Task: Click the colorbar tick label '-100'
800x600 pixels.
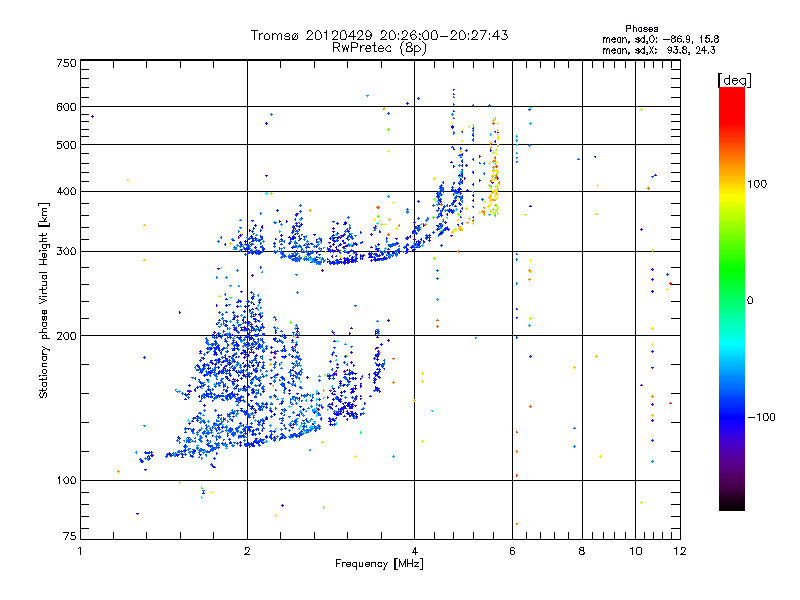Action: pos(762,417)
